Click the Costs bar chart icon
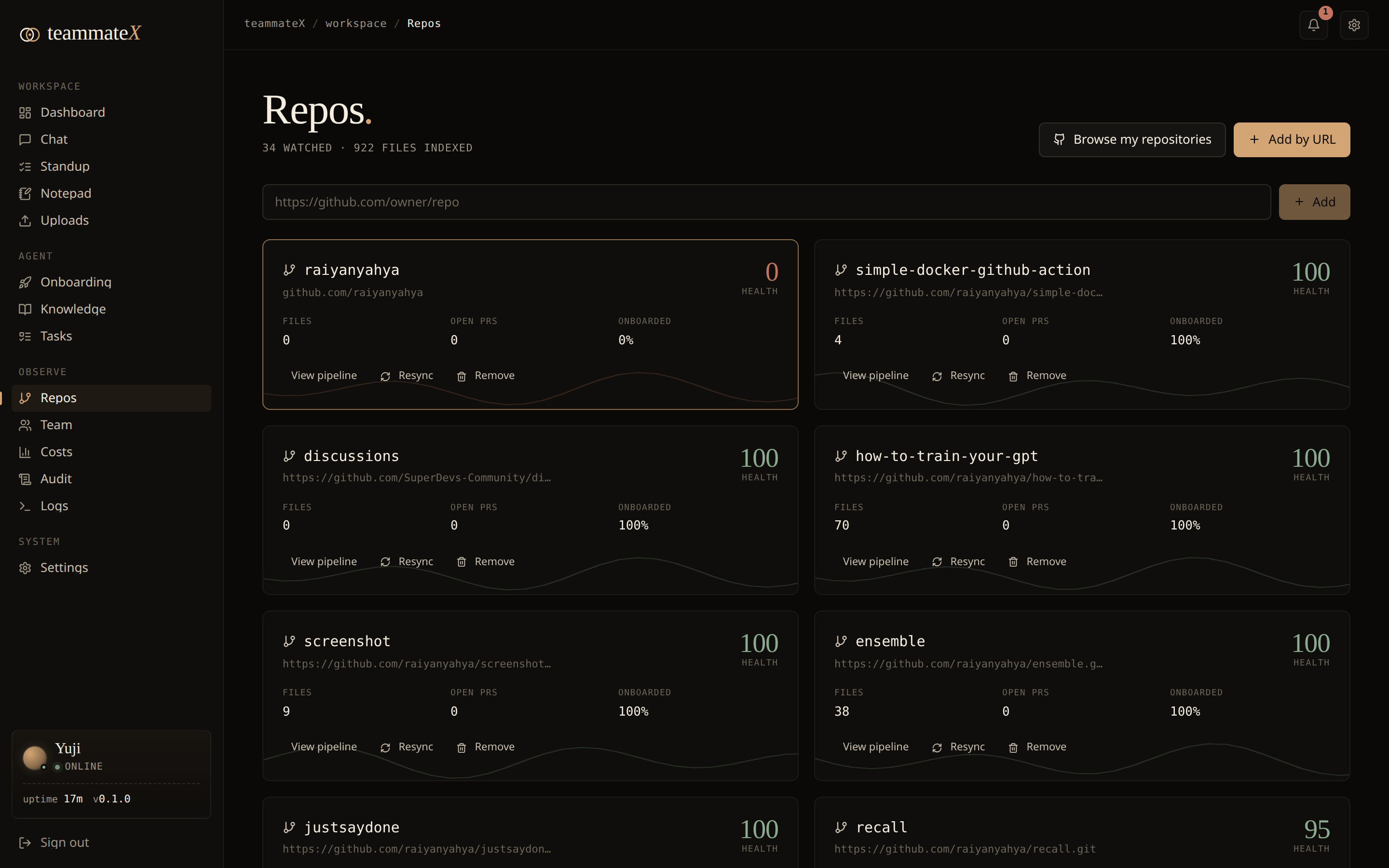The height and width of the screenshot is (868, 1389). pyautogui.click(x=25, y=452)
